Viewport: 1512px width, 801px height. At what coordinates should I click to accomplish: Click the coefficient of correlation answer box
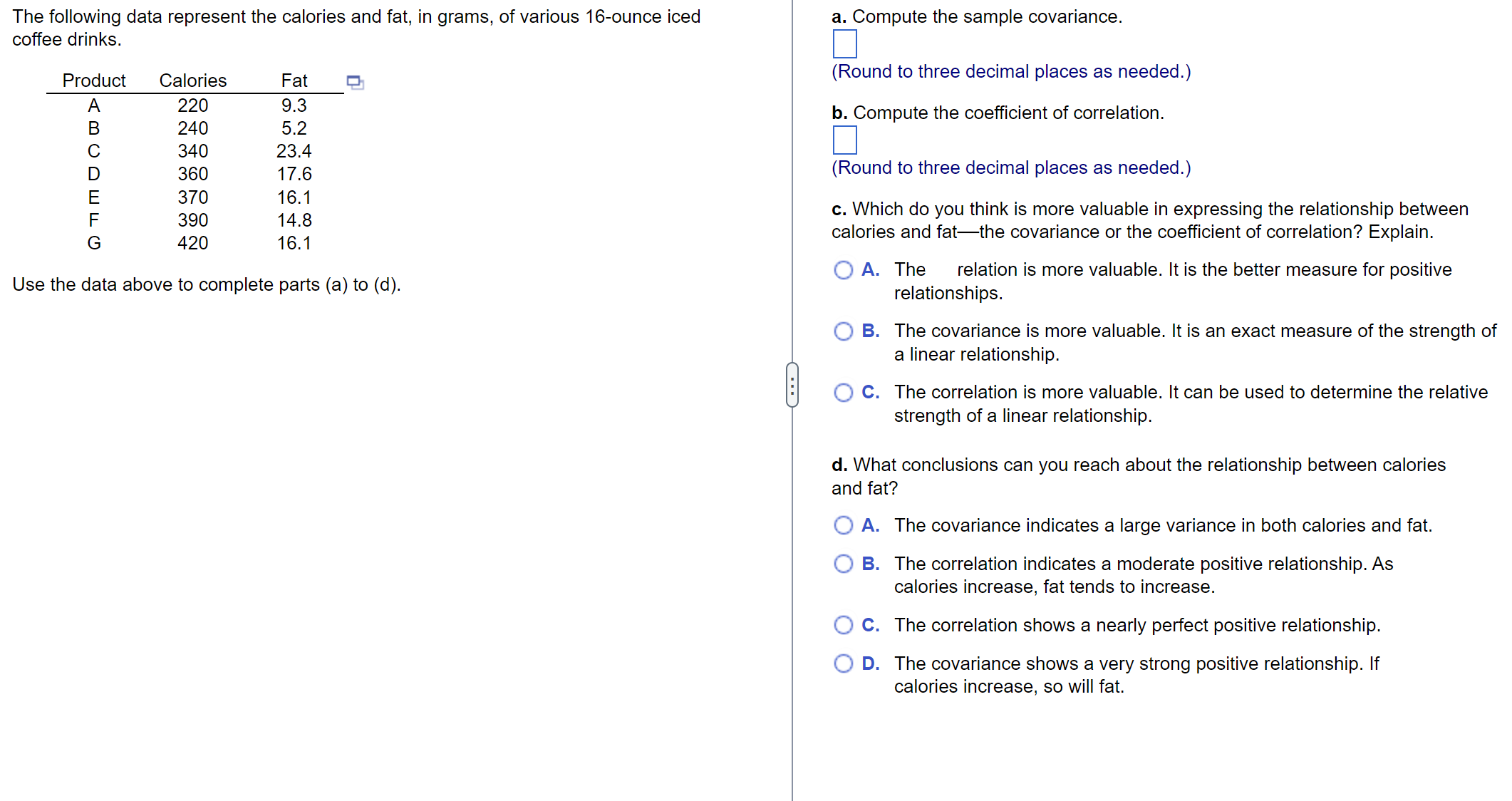(x=844, y=140)
